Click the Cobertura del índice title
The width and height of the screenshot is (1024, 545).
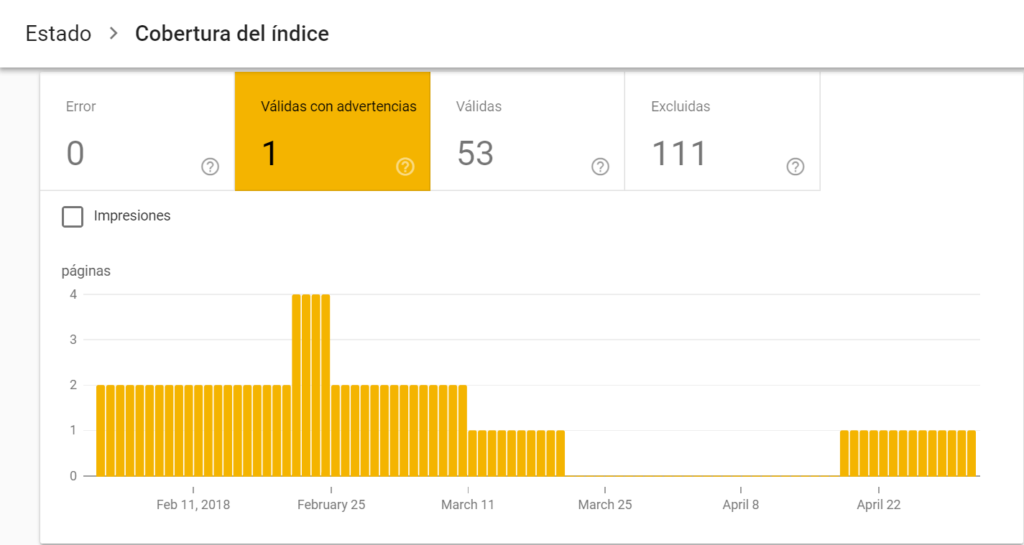[232, 34]
